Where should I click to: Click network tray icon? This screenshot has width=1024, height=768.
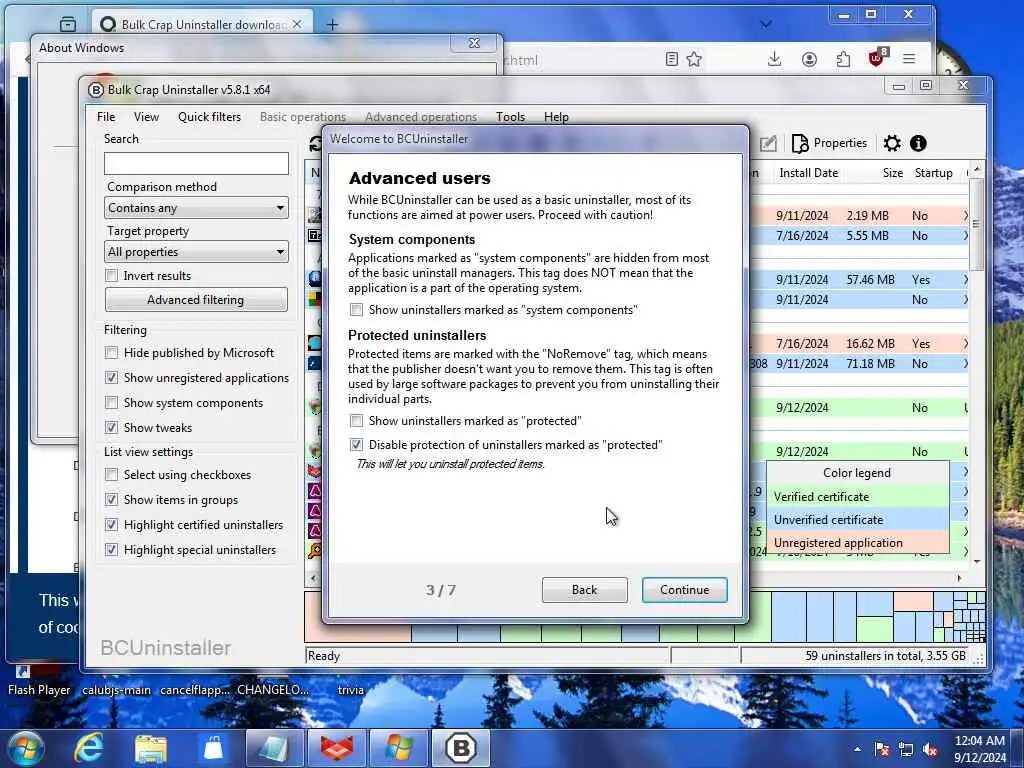point(906,749)
